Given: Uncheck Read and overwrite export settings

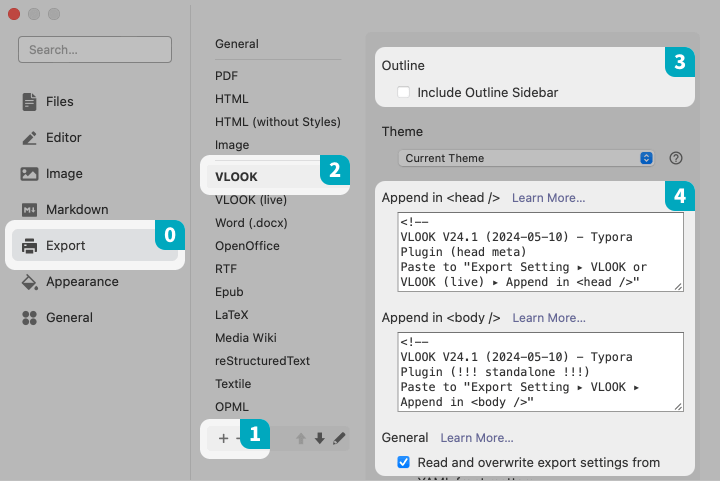Looking at the screenshot, I should click(404, 462).
